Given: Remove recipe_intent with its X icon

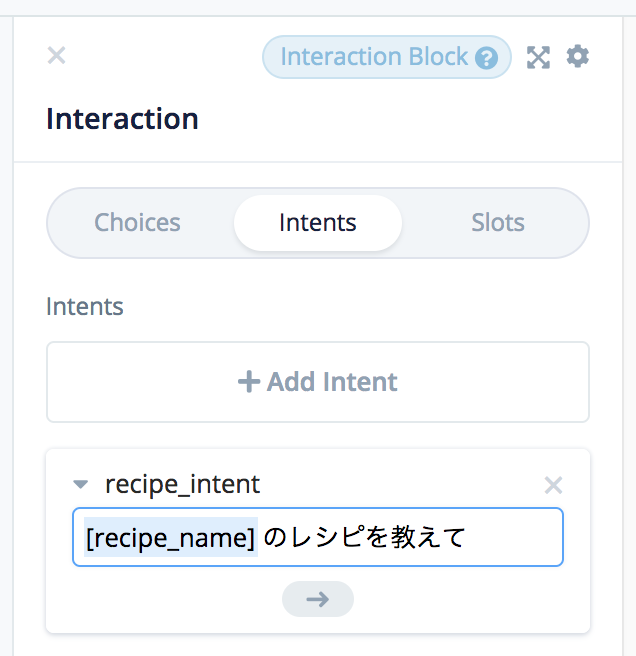Looking at the screenshot, I should (x=553, y=486).
